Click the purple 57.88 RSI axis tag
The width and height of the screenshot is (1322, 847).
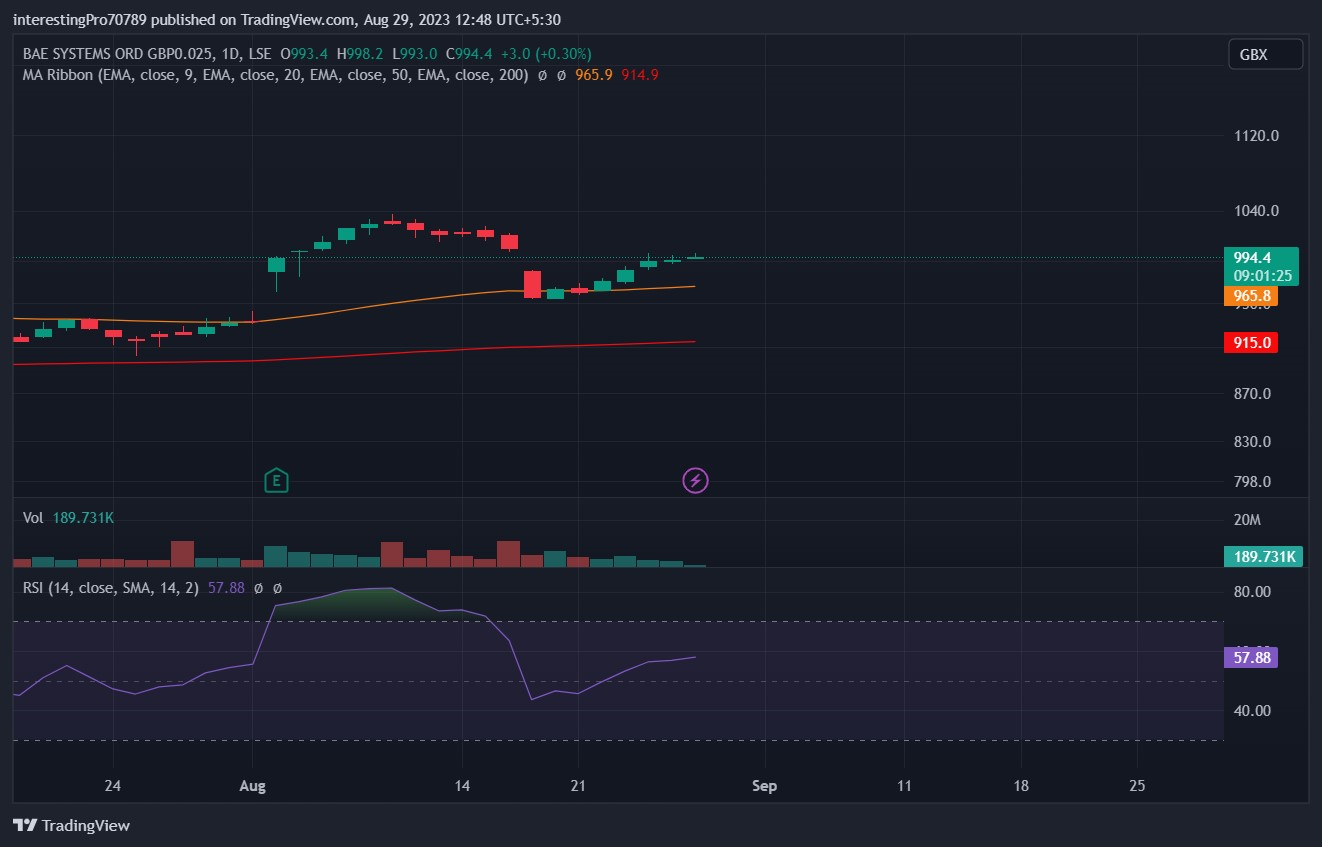coord(1251,657)
